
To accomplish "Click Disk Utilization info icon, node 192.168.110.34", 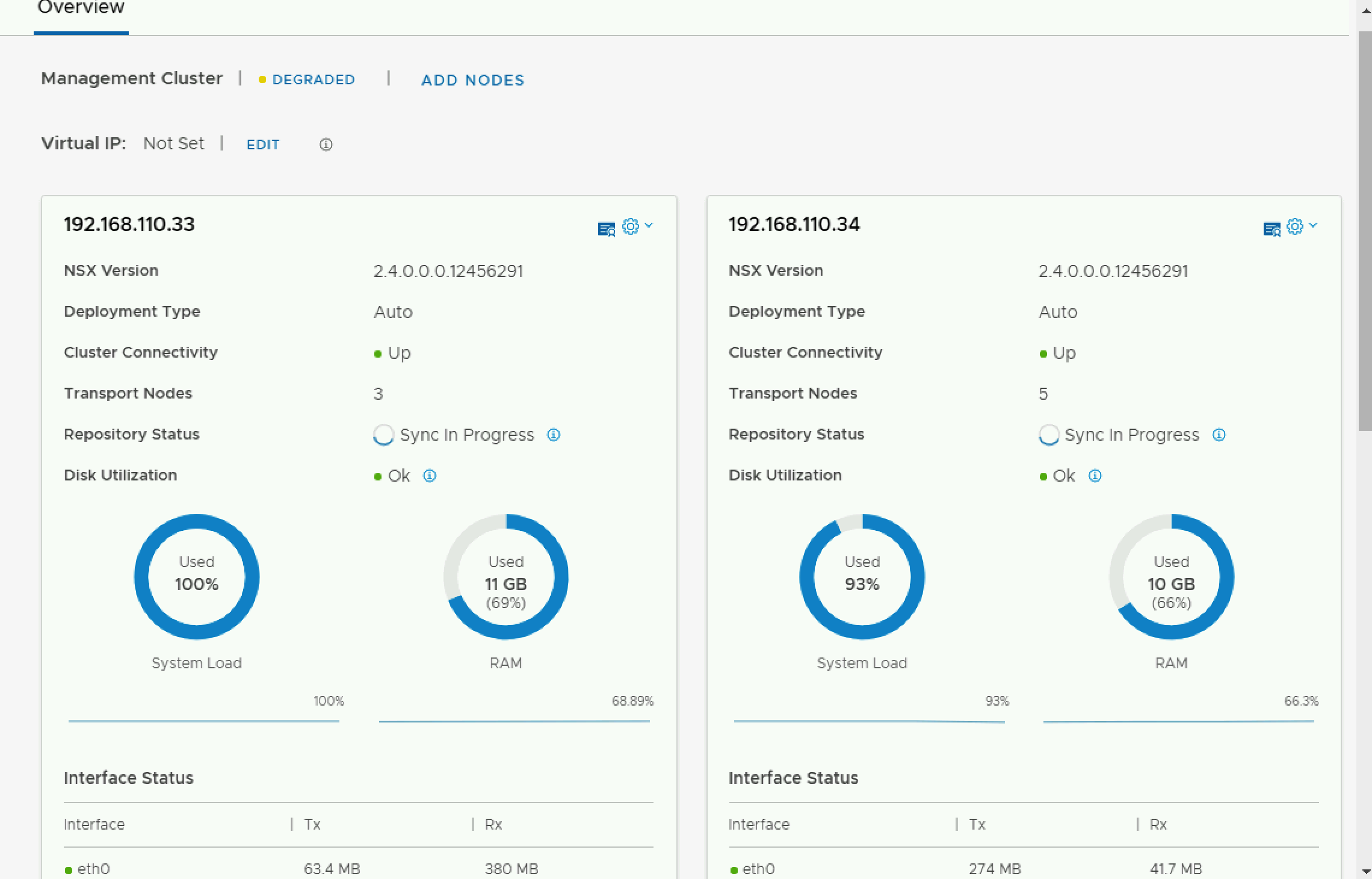I will pyautogui.click(x=1095, y=476).
